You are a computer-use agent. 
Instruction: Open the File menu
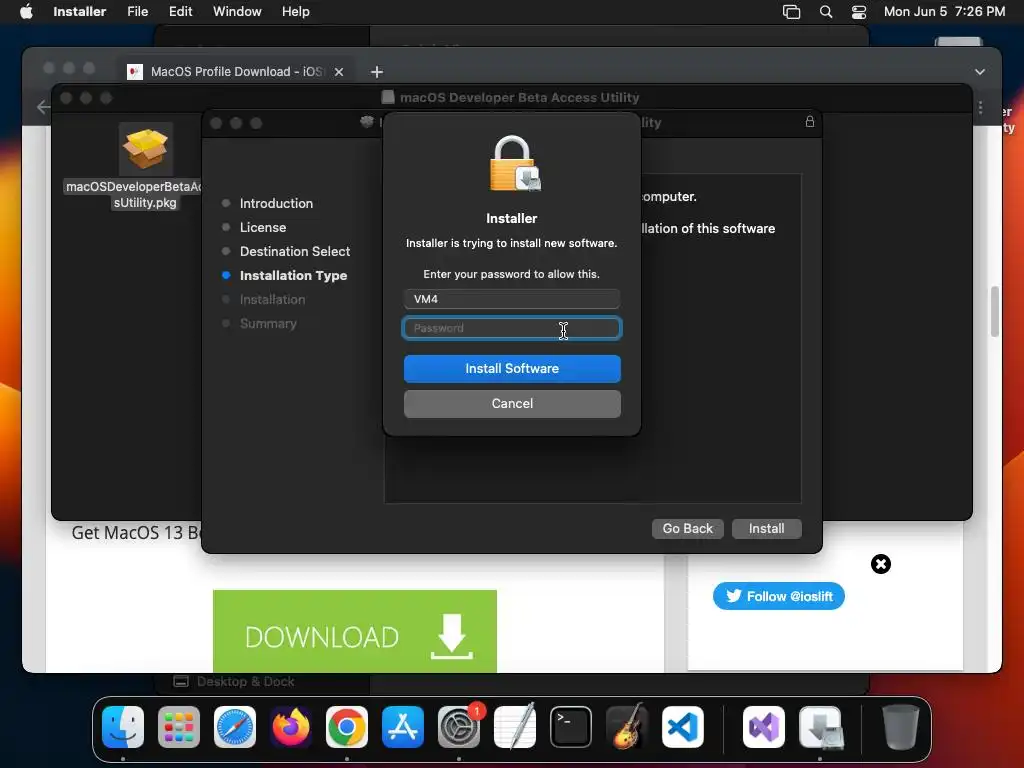click(x=137, y=12)
